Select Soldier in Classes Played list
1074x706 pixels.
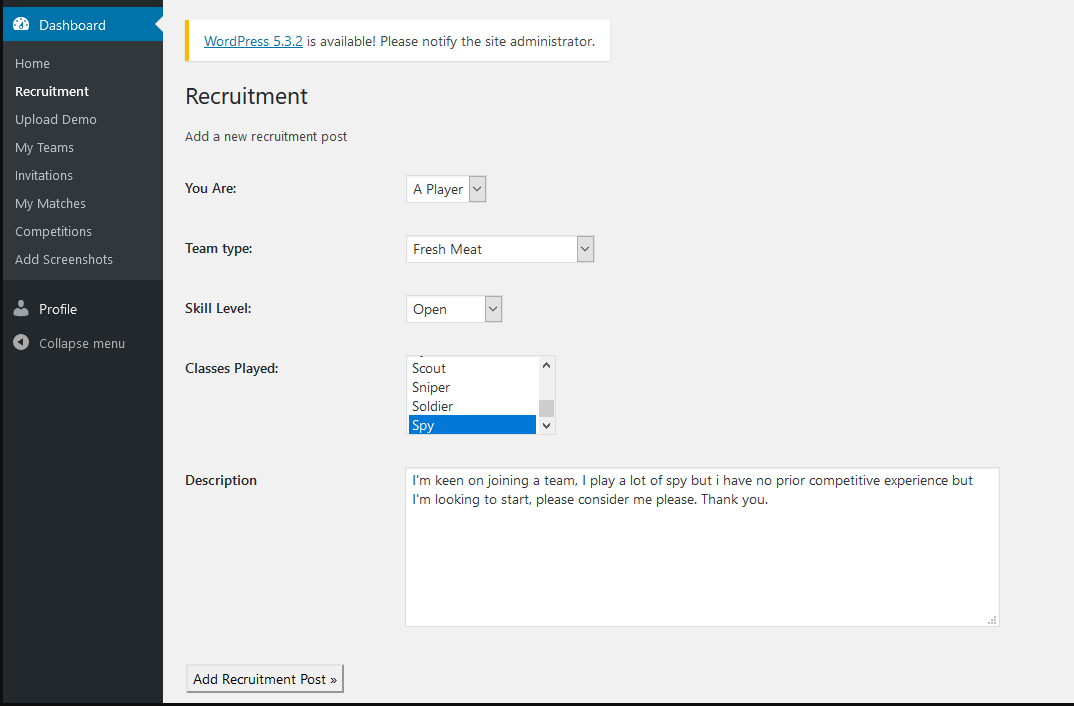[432, 406]
